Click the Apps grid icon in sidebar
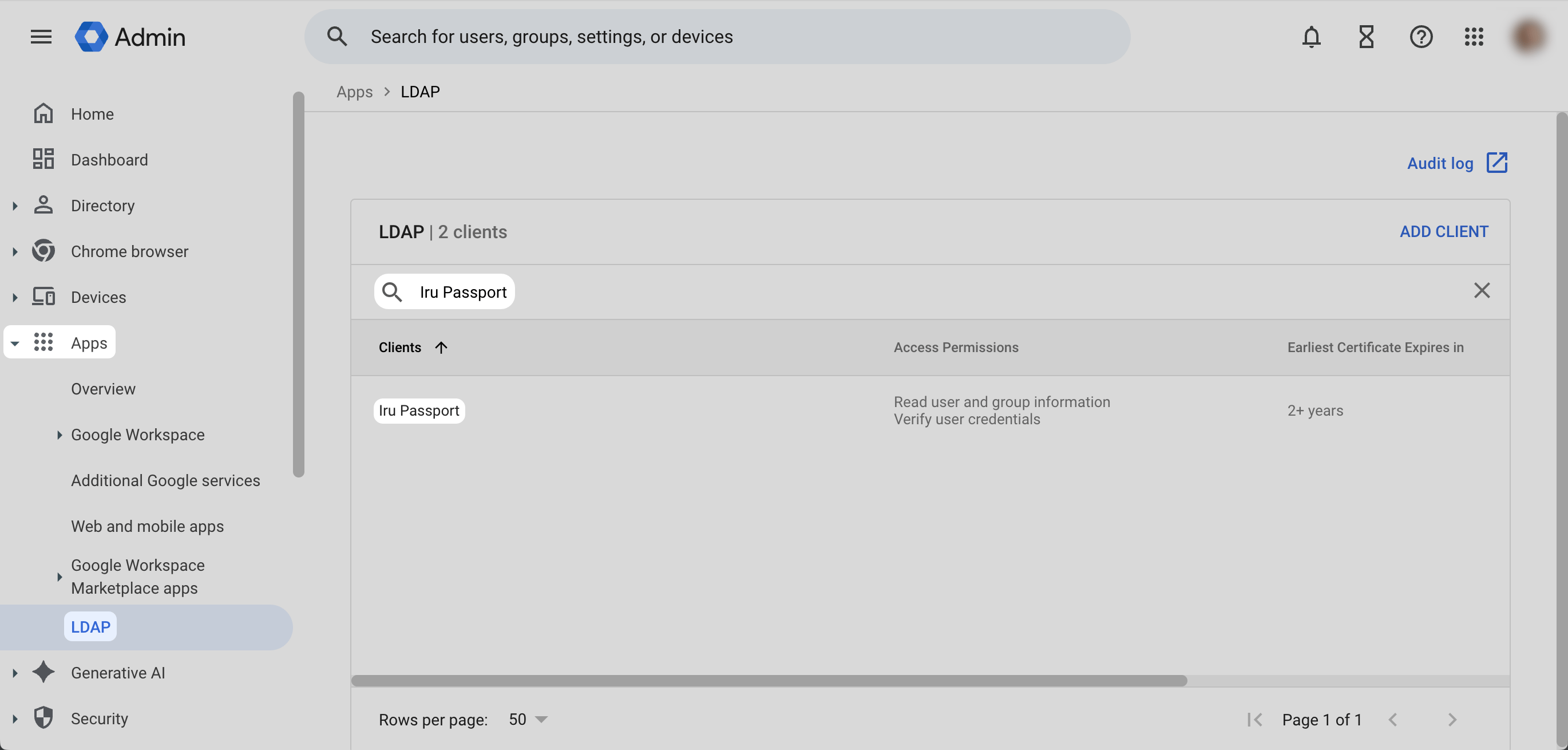 pos(43,342)
